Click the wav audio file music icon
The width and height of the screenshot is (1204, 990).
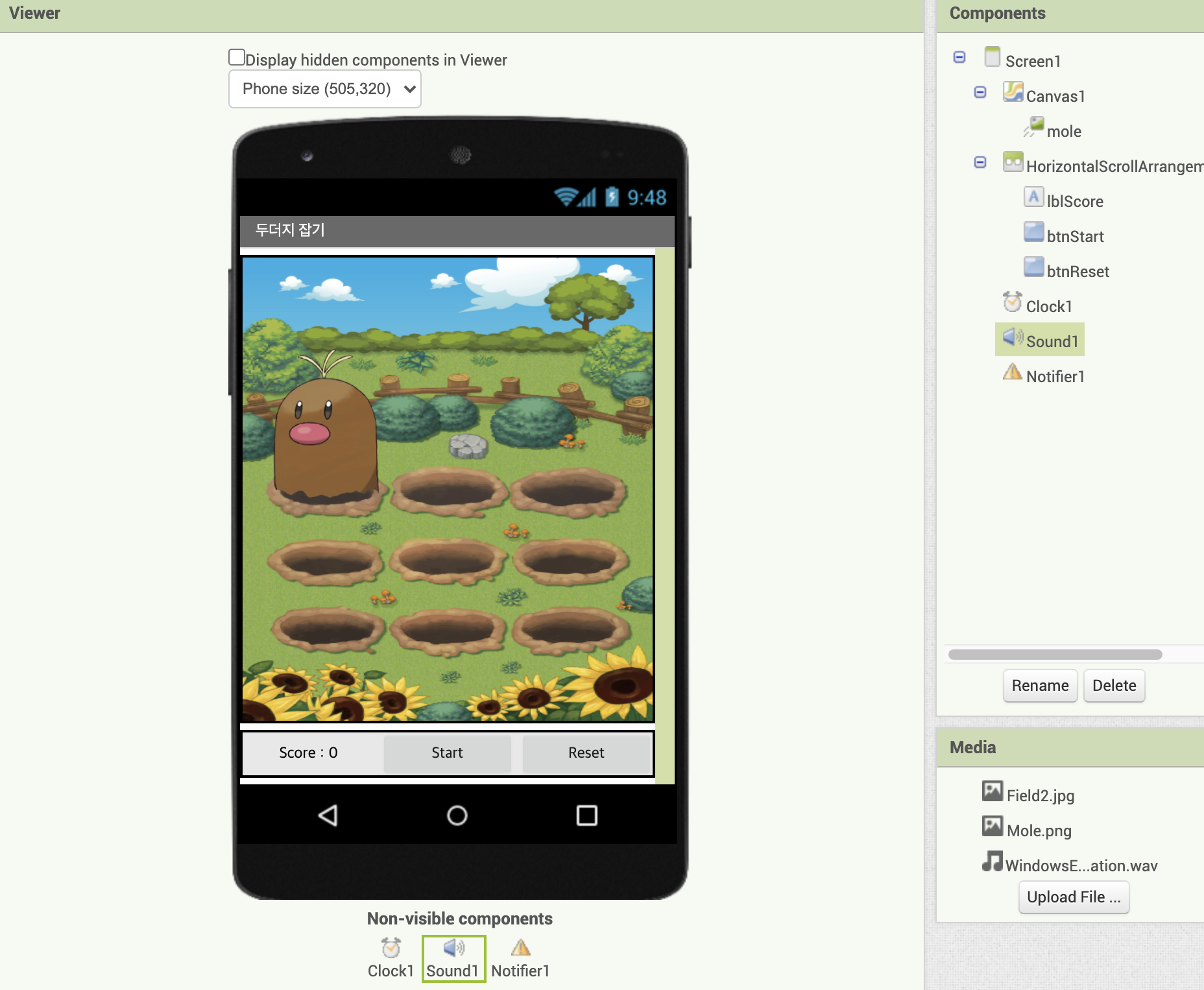(x=993, y=861)
